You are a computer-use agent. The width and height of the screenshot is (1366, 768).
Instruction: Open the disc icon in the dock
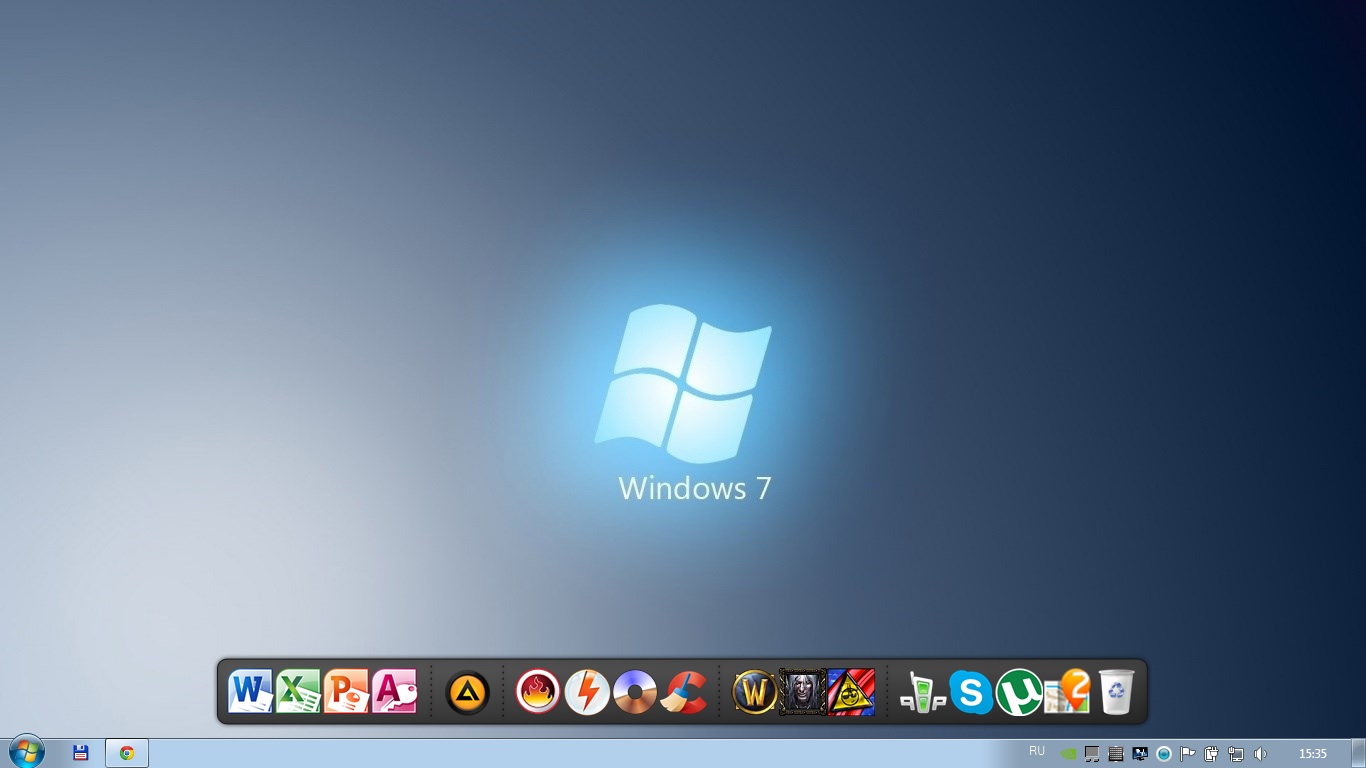(x=635, y=692)
